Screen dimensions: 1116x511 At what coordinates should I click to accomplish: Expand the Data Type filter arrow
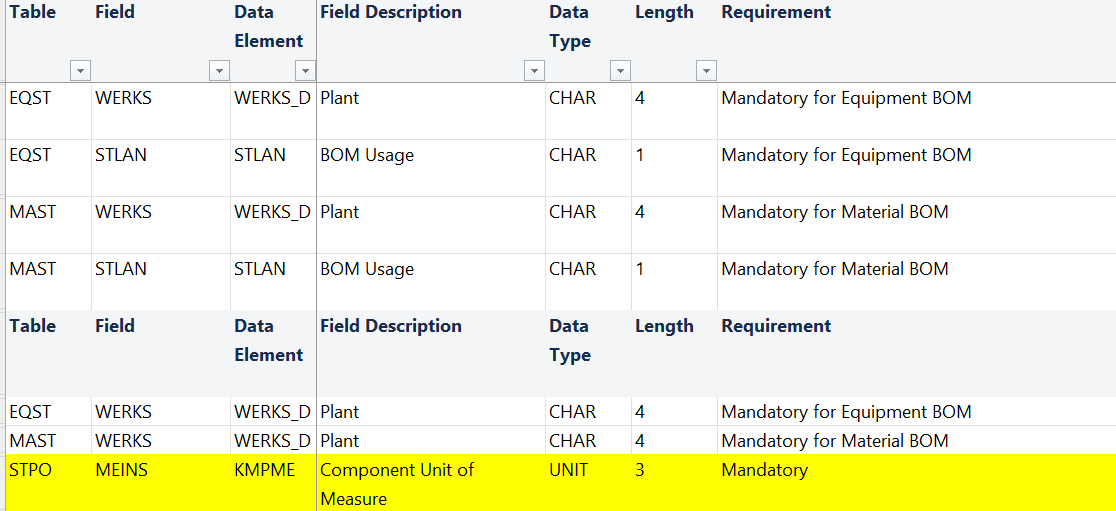[620, 71]
